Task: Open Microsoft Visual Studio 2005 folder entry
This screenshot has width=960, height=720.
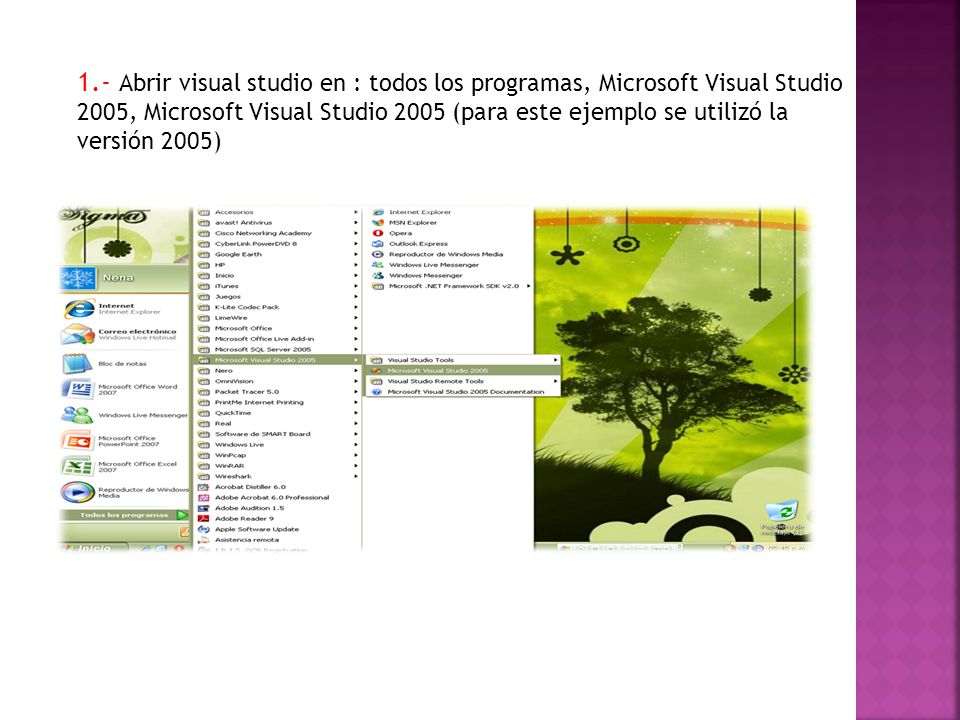Action: [277, 360]
